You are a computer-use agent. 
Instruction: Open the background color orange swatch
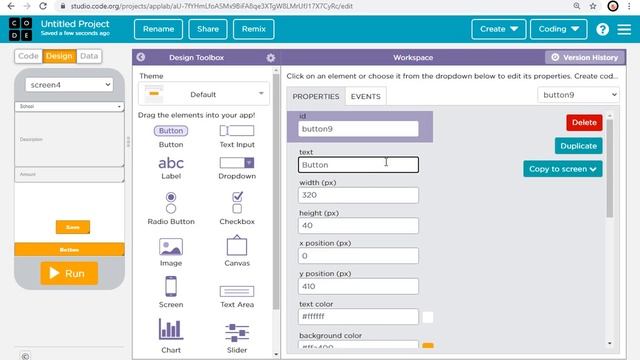pos(428,346)
